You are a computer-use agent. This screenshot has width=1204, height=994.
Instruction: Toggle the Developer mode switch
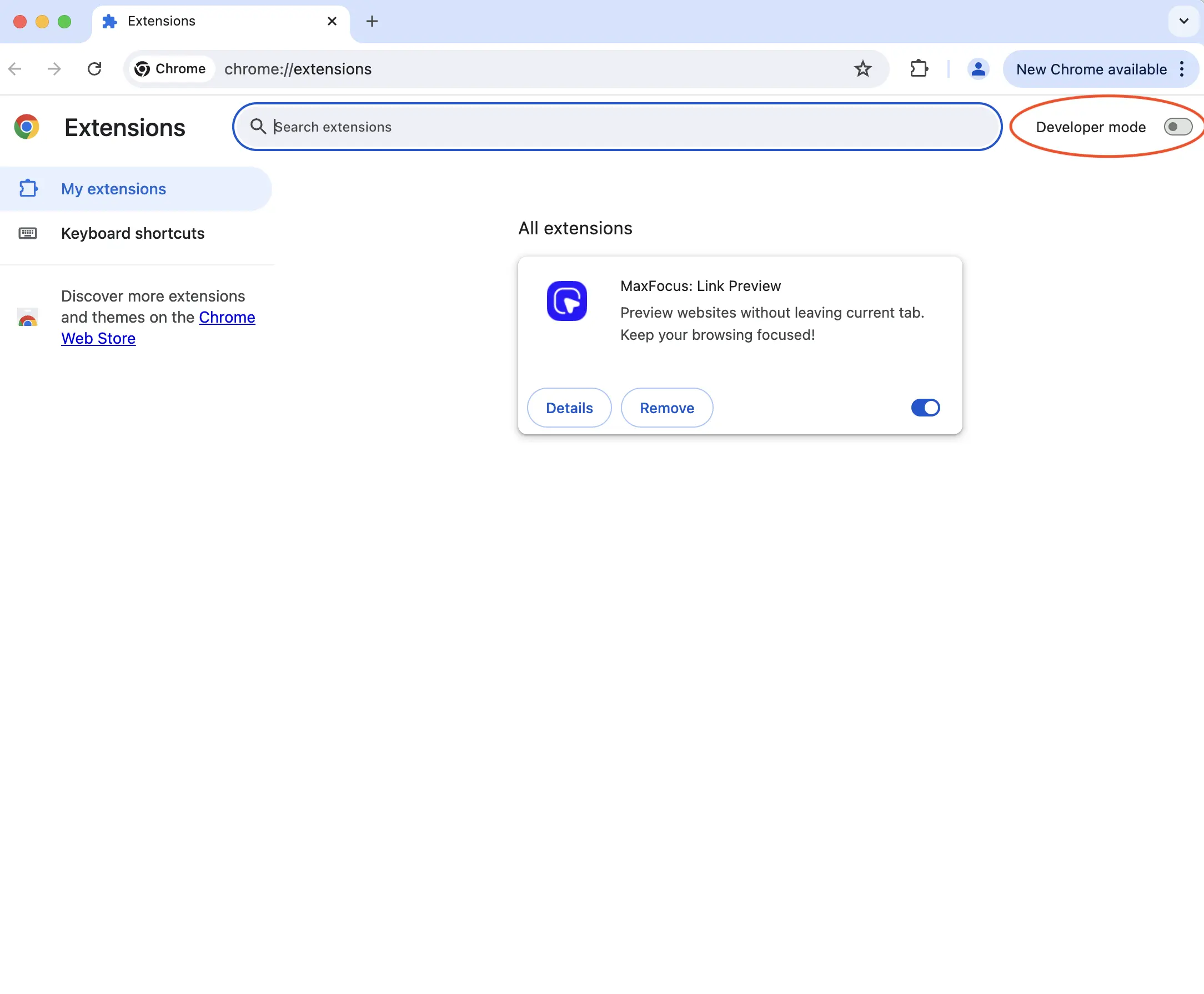click(1178, 127)
